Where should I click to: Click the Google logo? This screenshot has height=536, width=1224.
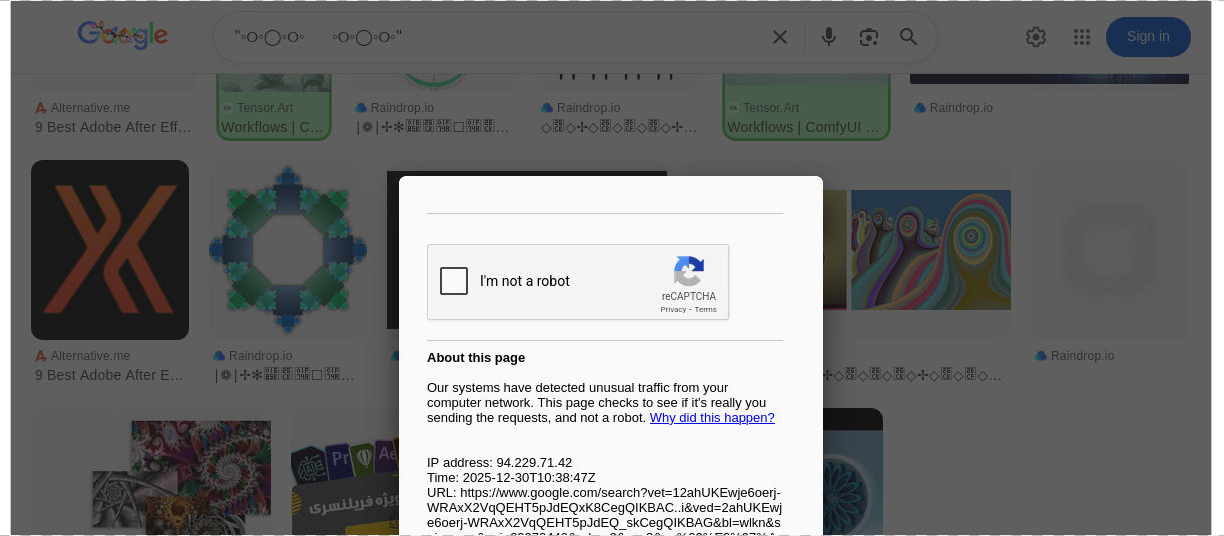122,36
